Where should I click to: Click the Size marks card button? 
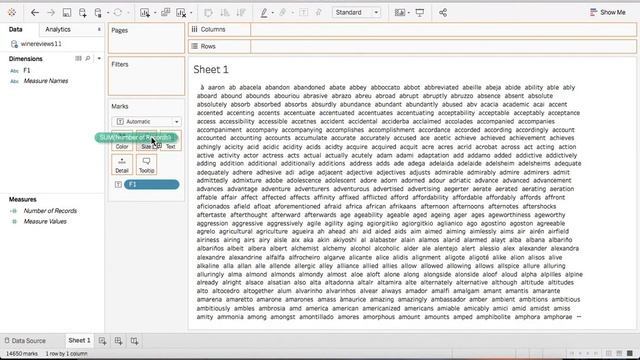tap(146, 141)
